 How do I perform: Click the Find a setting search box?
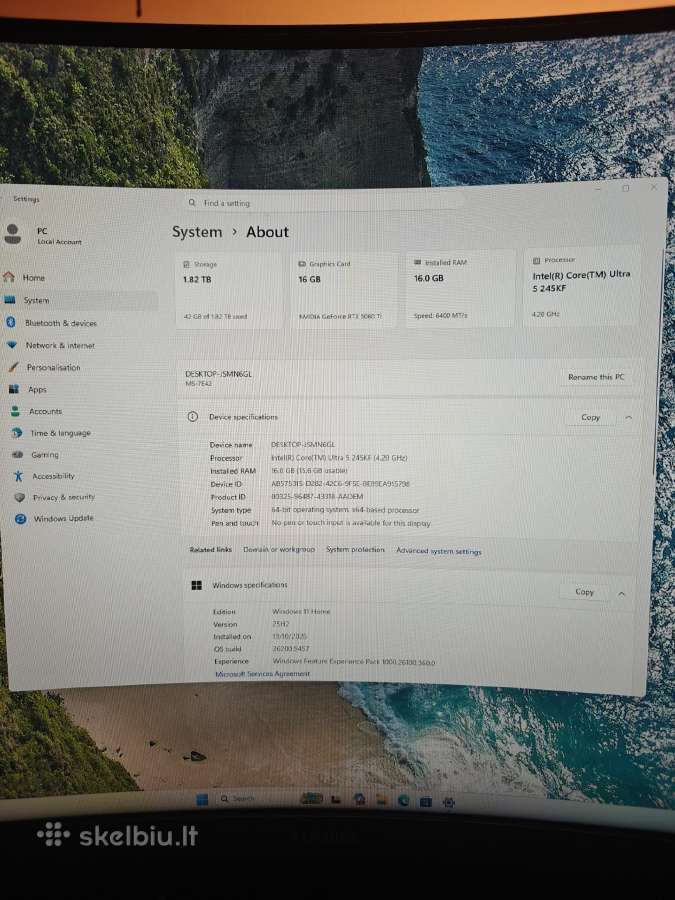click(324, 203)
